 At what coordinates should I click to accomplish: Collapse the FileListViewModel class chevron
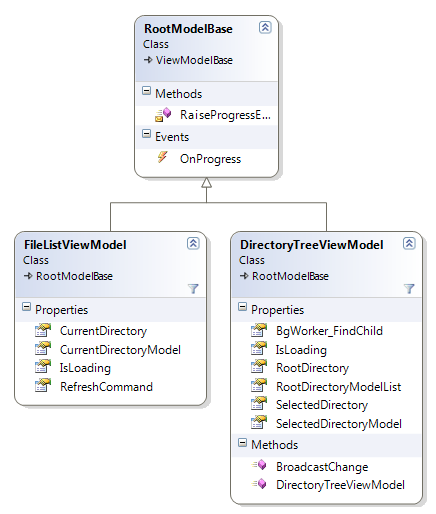193,243
